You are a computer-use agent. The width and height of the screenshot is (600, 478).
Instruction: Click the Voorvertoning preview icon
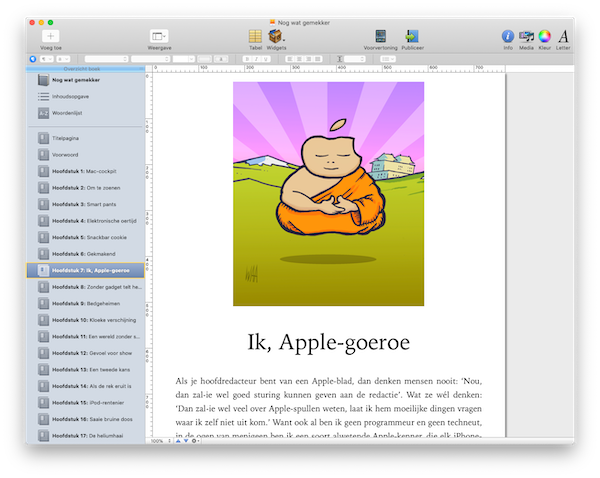click(380, 36)
